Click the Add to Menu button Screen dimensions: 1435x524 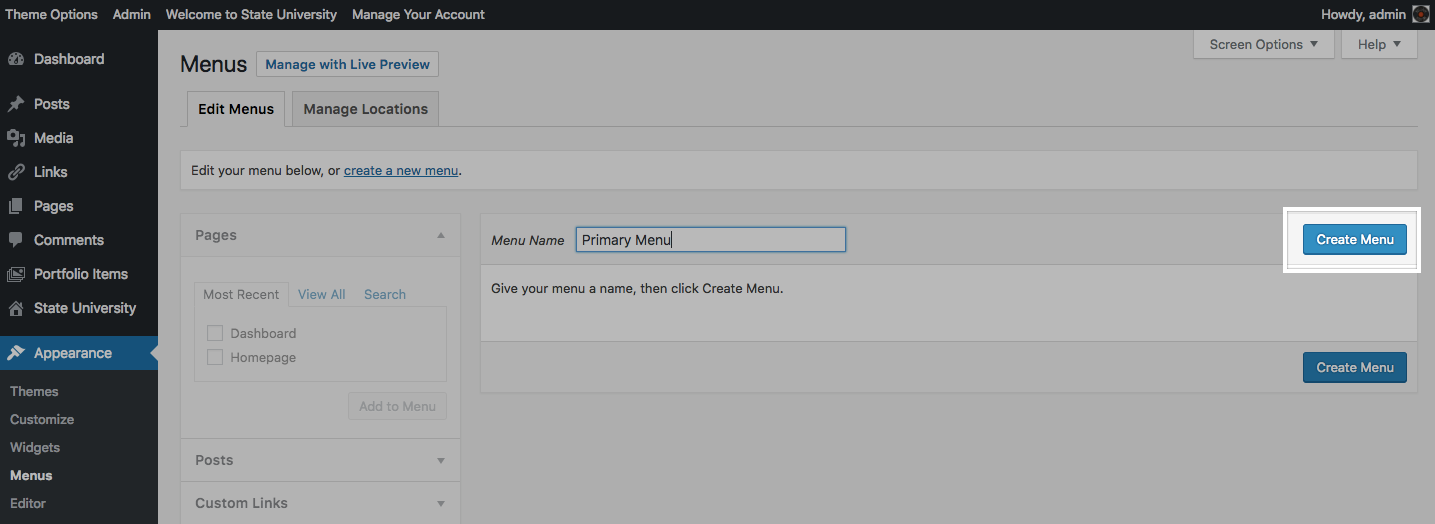point(397,406)
